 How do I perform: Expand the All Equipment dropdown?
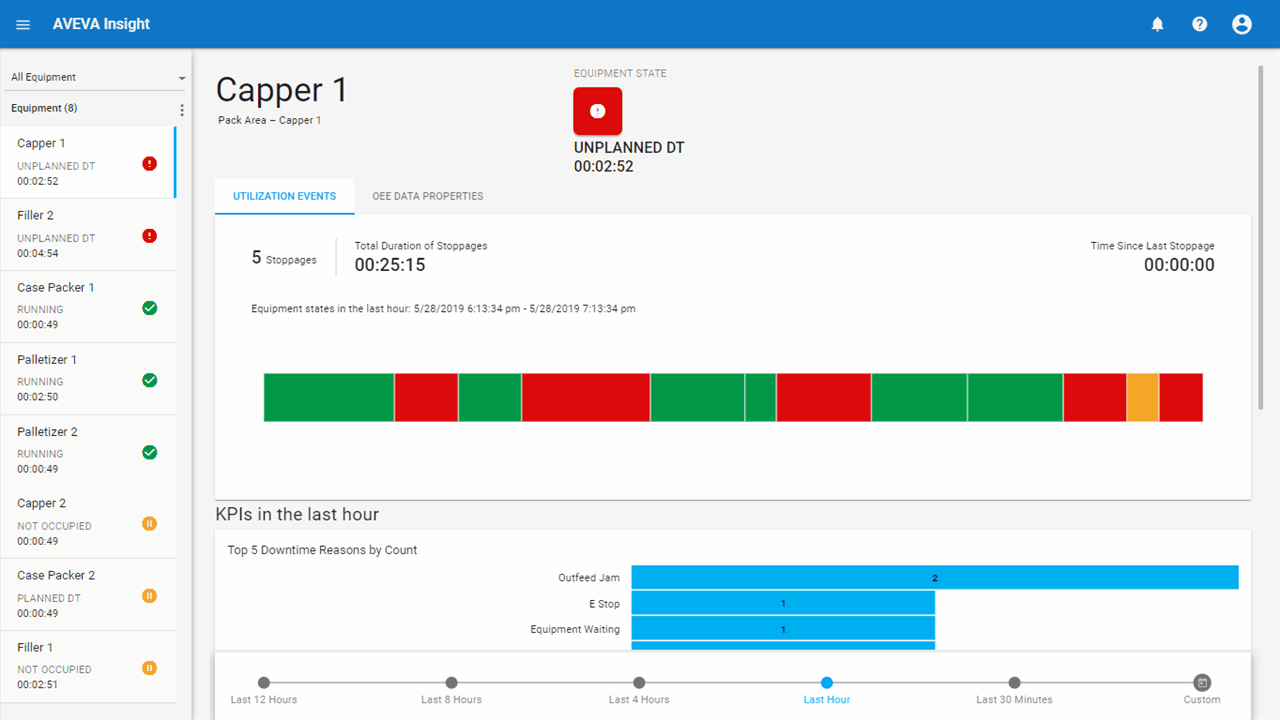point(97,77)
